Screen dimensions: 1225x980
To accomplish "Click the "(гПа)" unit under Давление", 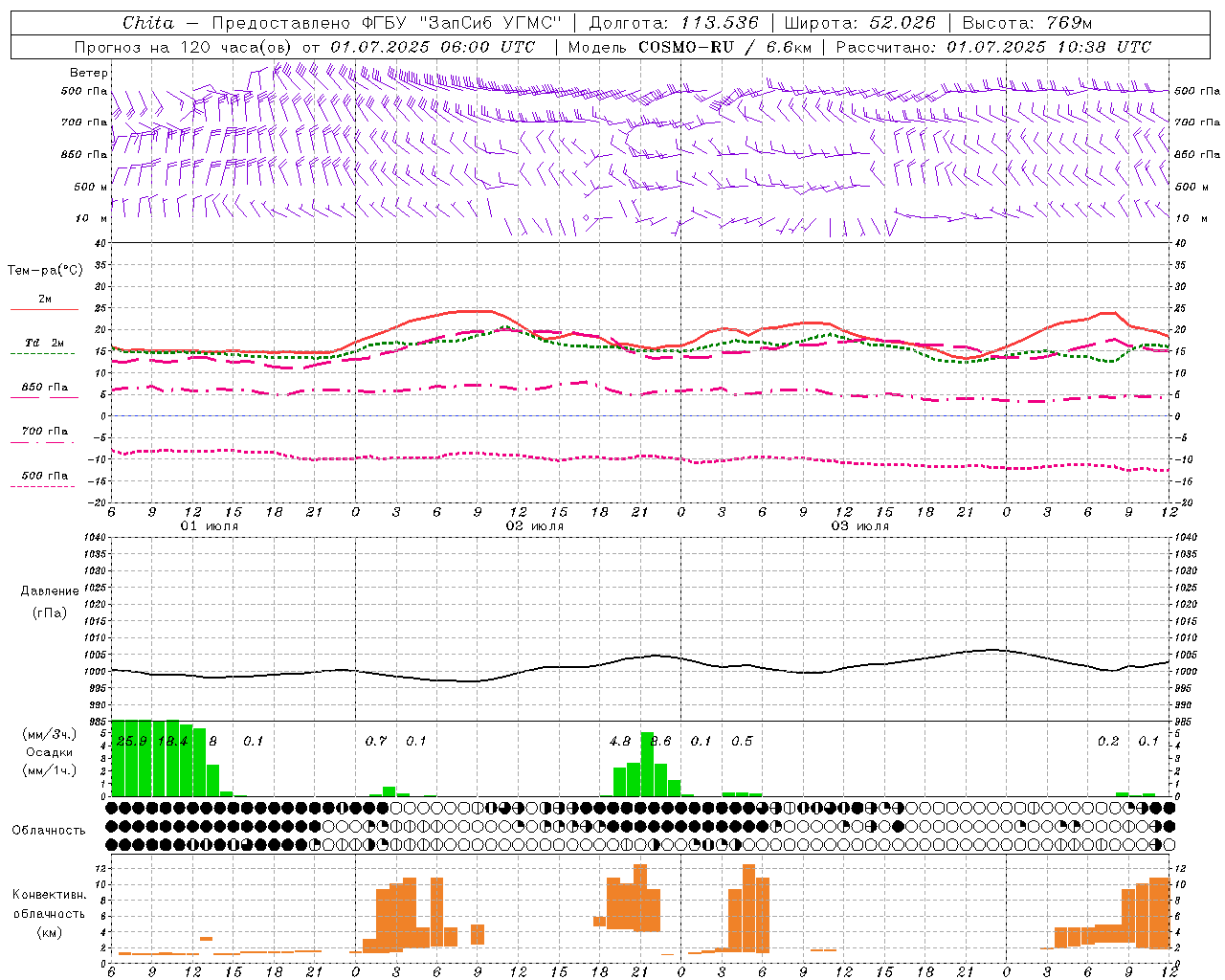I will (x=50, y=612).
